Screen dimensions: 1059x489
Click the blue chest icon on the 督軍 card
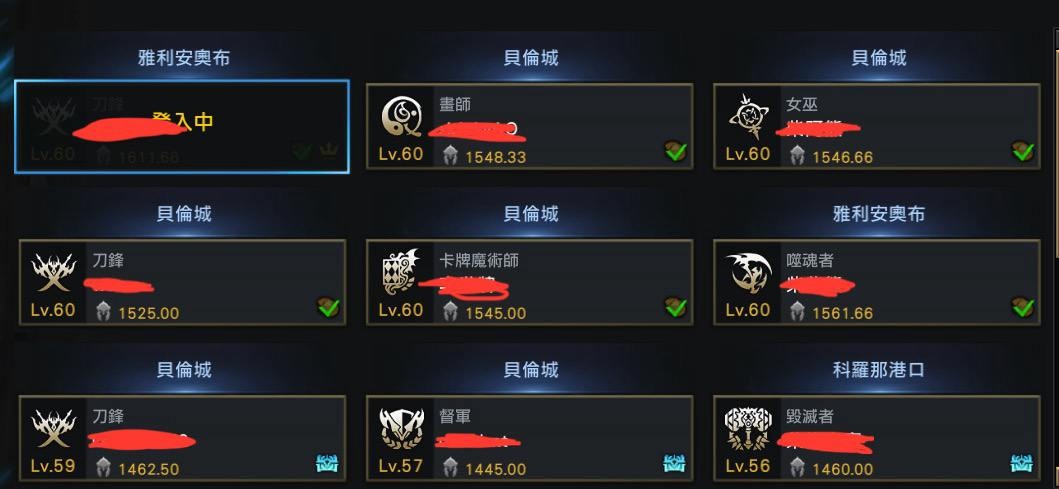coord(674,463)
